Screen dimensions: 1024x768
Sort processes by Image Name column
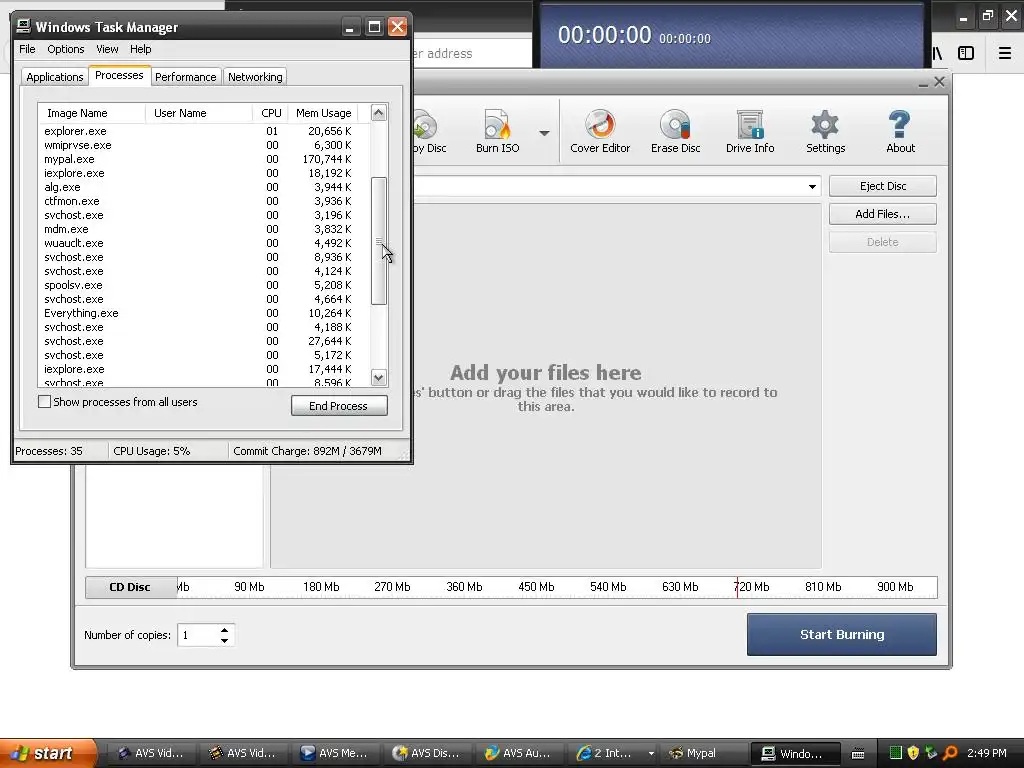tap(91, 113)
